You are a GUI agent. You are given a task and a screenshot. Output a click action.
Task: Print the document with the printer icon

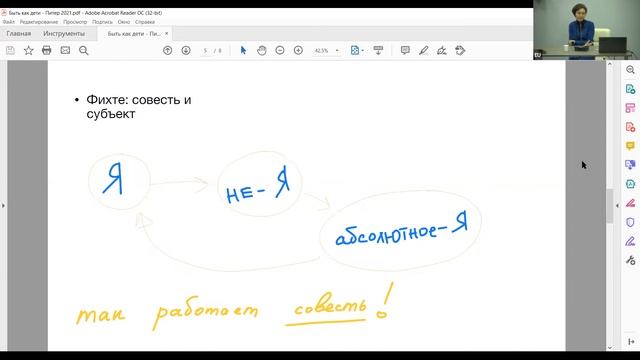click(x=47, y=50)
